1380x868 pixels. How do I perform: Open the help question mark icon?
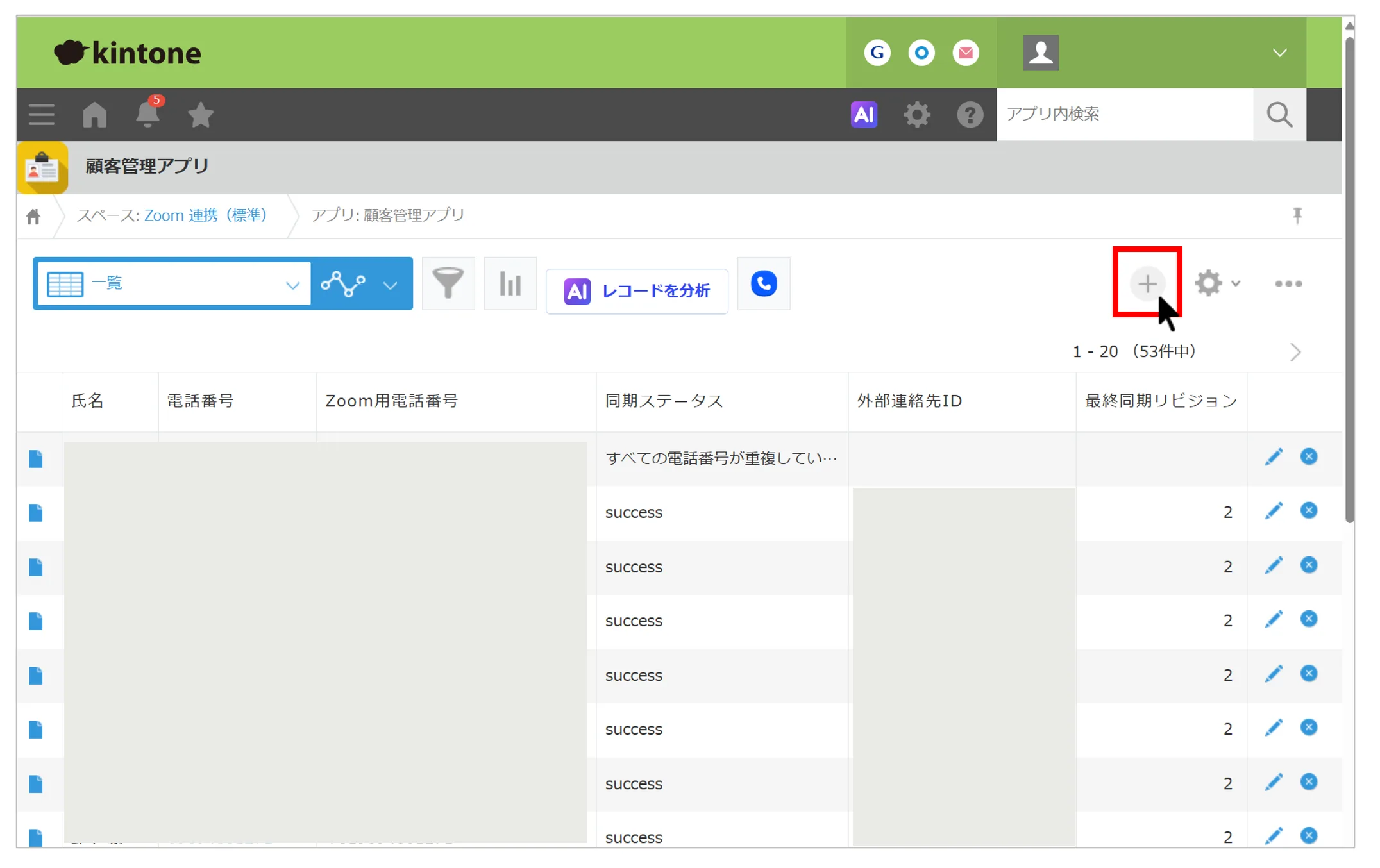pyautogui.click(x=970, y=115)
